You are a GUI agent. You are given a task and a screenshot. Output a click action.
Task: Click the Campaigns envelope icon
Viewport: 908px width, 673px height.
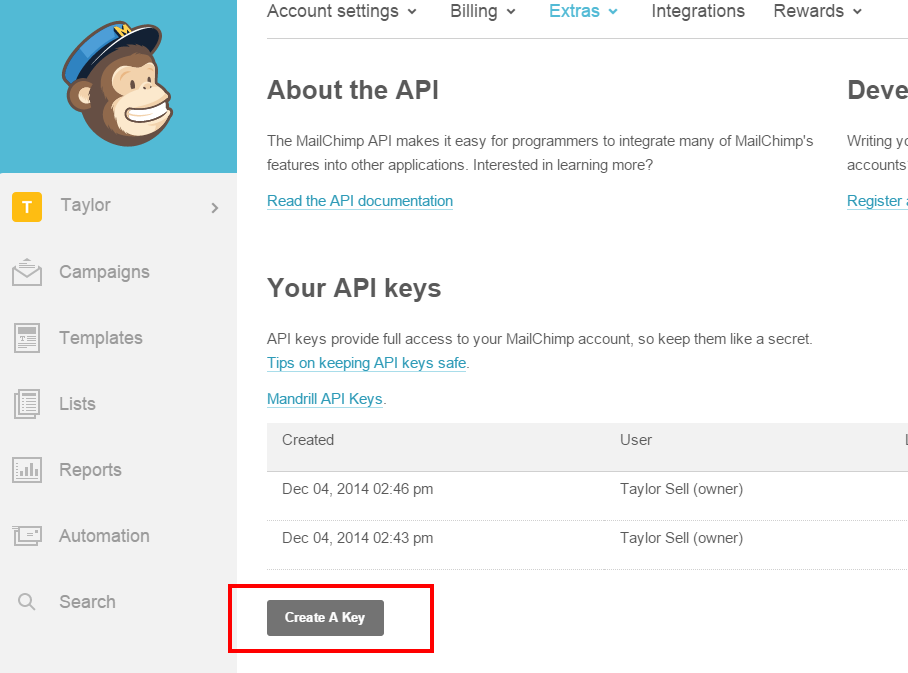pyautogui.click(x=27, y=272)
